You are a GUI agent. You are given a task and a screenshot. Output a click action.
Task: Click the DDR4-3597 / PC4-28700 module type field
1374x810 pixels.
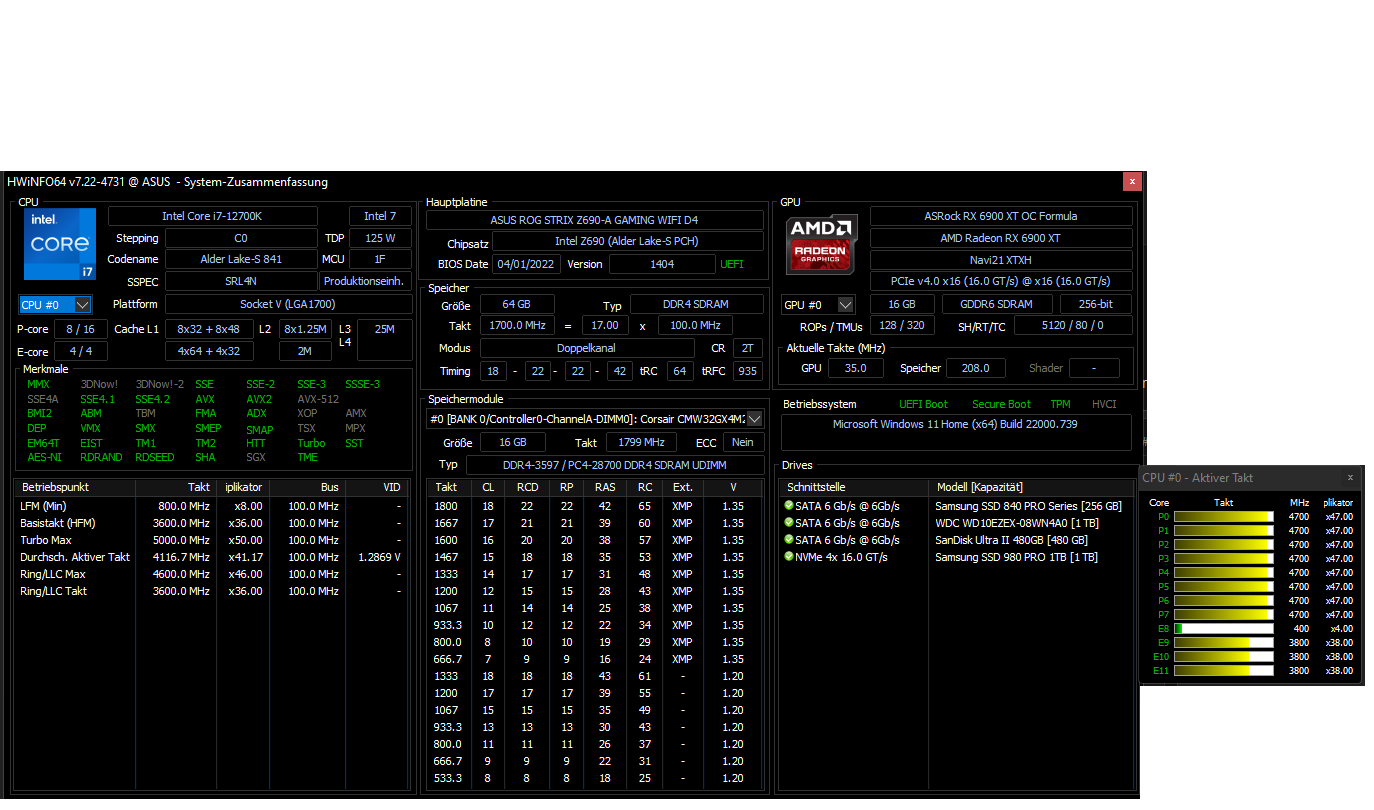point(615,465)
